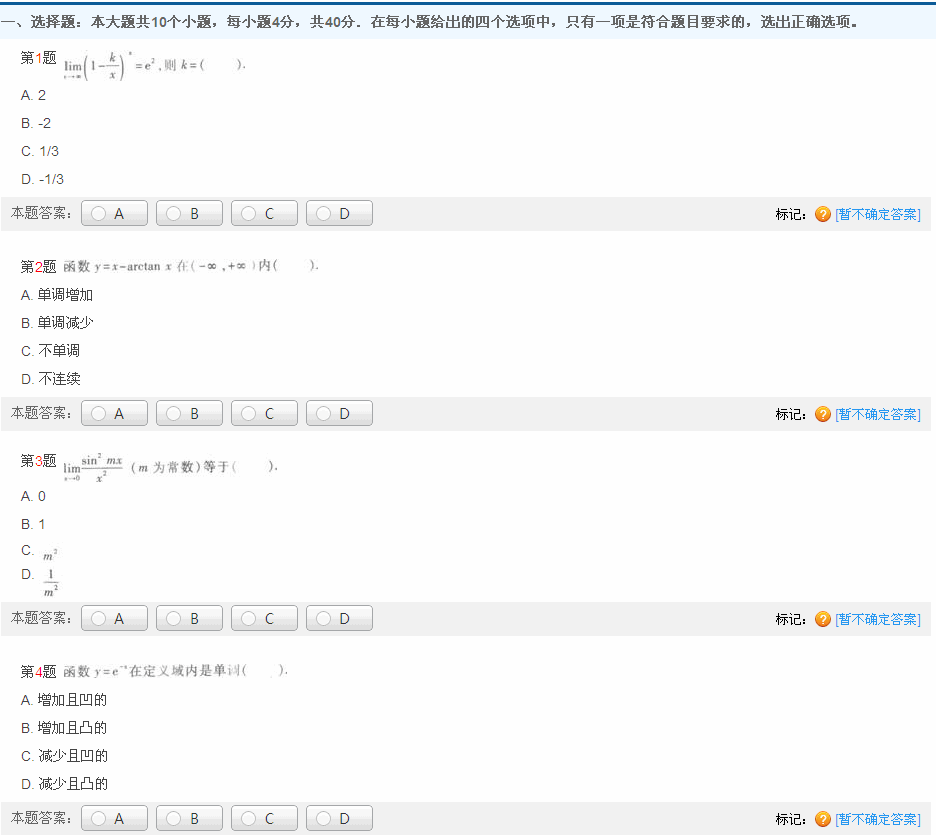Choose answer C for question 2

(264, 414)
